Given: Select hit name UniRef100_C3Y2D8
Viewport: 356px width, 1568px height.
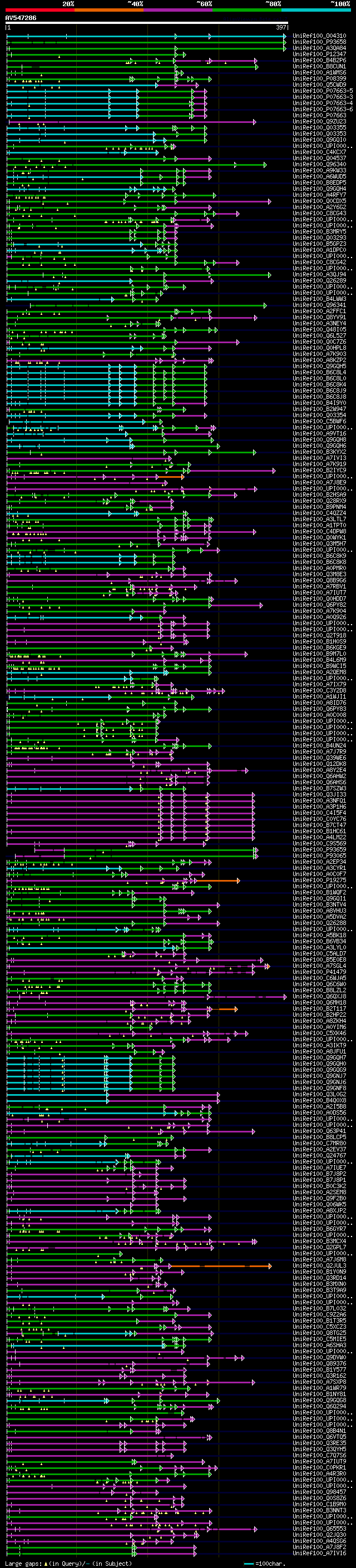Looking at the screenshot, I should point(319,691).
